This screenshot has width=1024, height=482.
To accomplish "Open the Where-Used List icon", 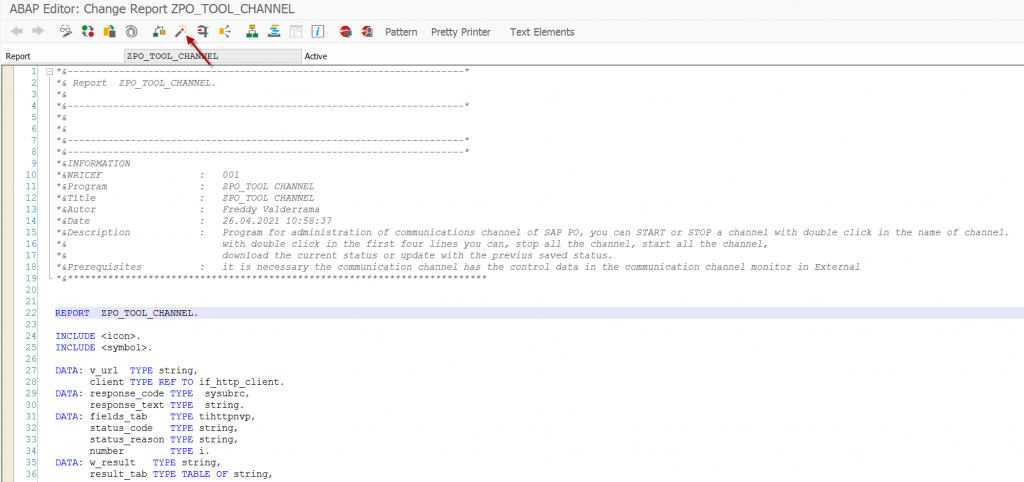I will click(225, 31).
